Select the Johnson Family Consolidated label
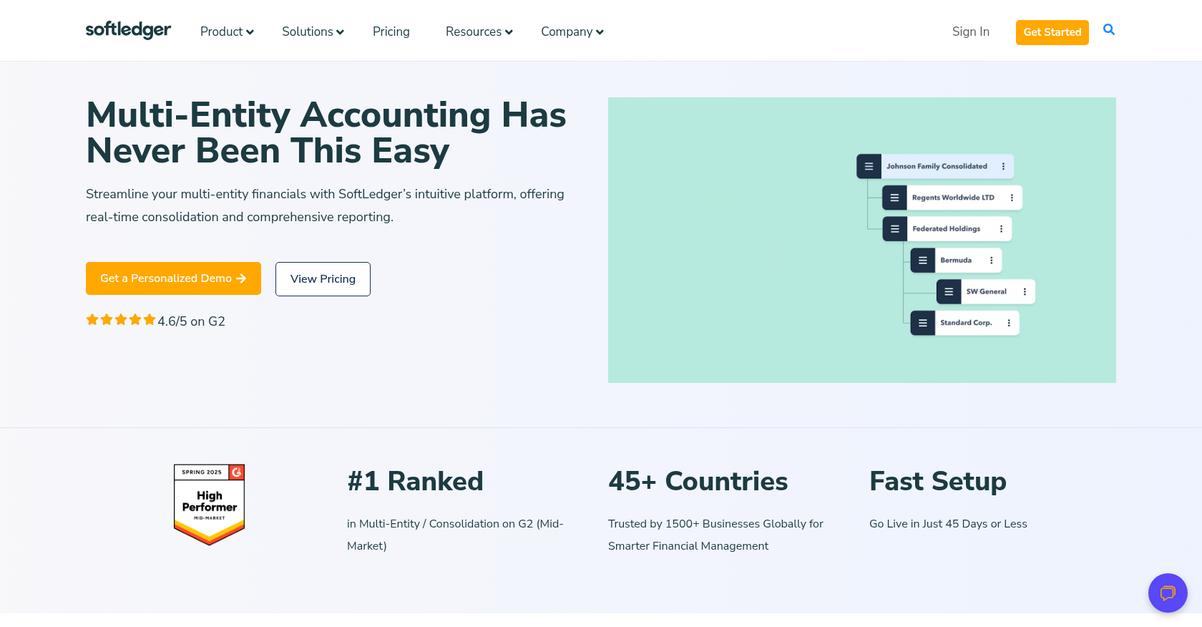The height and width of the screenshot is (627, 1202). pos(937,166)
